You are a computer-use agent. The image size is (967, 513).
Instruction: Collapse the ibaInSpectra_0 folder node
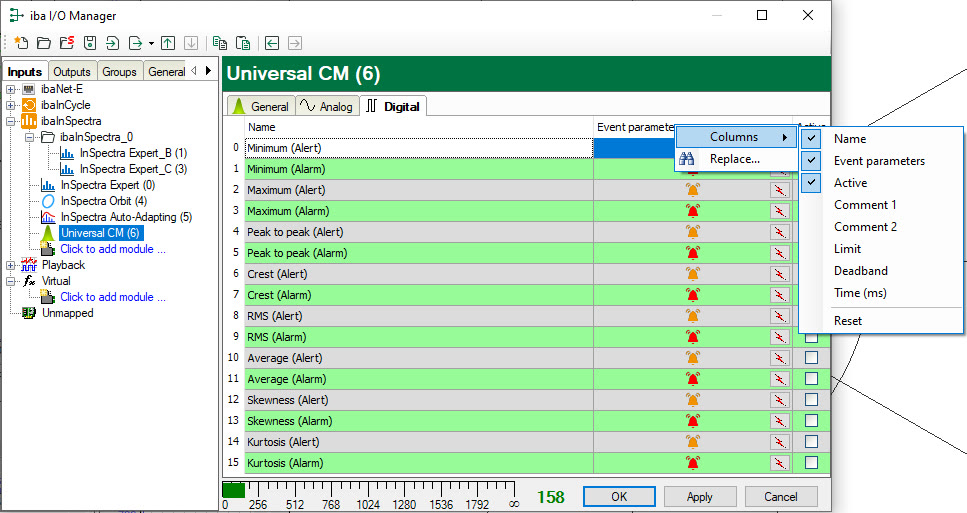point(30,137)
